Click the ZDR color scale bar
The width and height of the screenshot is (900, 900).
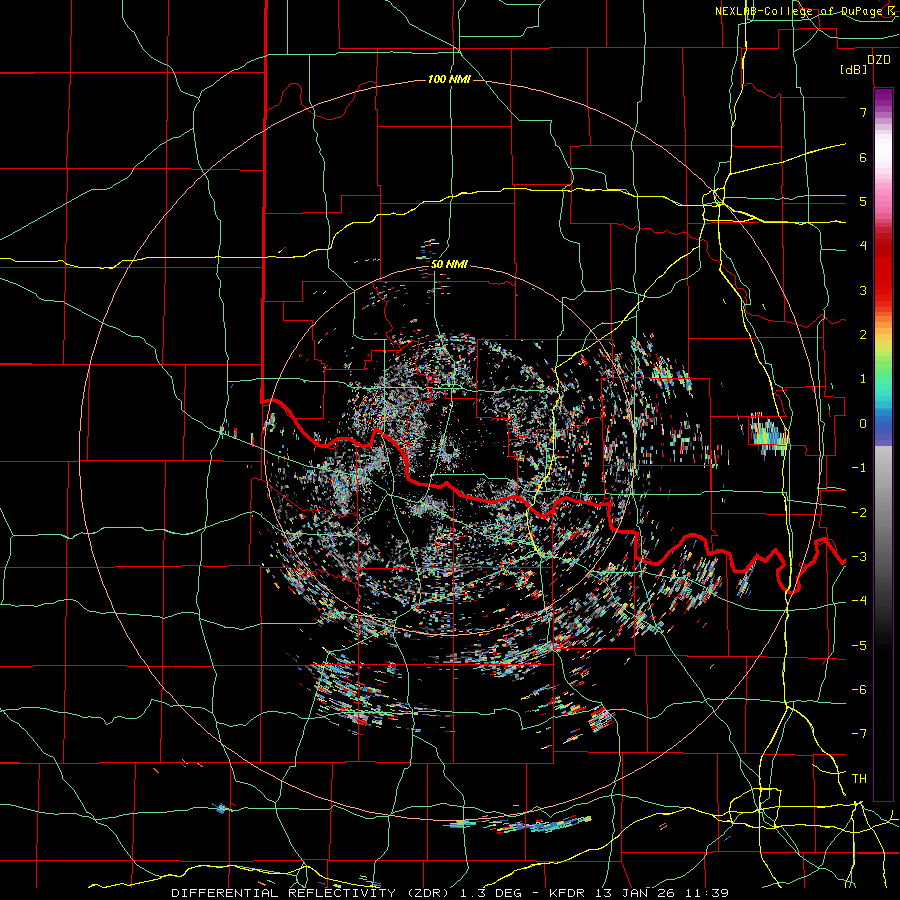pos(883,444)
